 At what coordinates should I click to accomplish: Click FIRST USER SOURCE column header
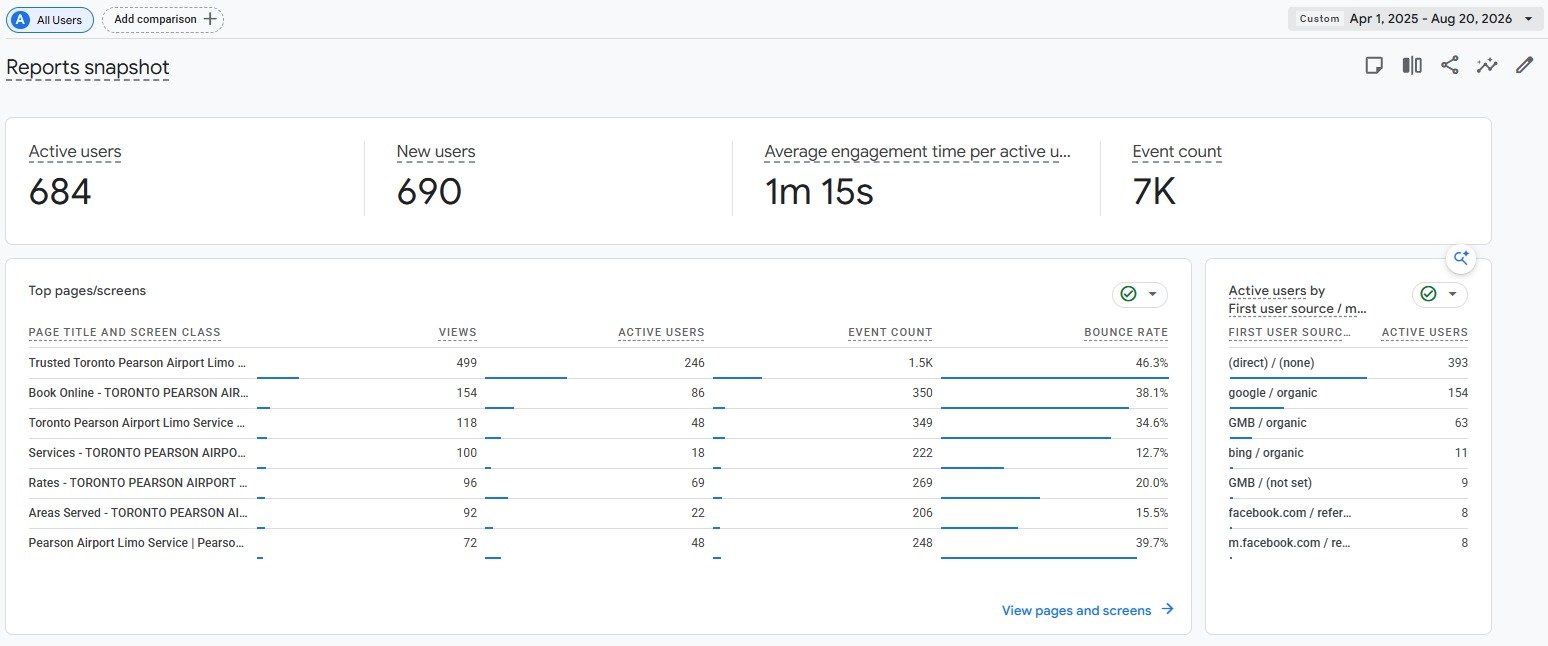(x=1290, y=333)
